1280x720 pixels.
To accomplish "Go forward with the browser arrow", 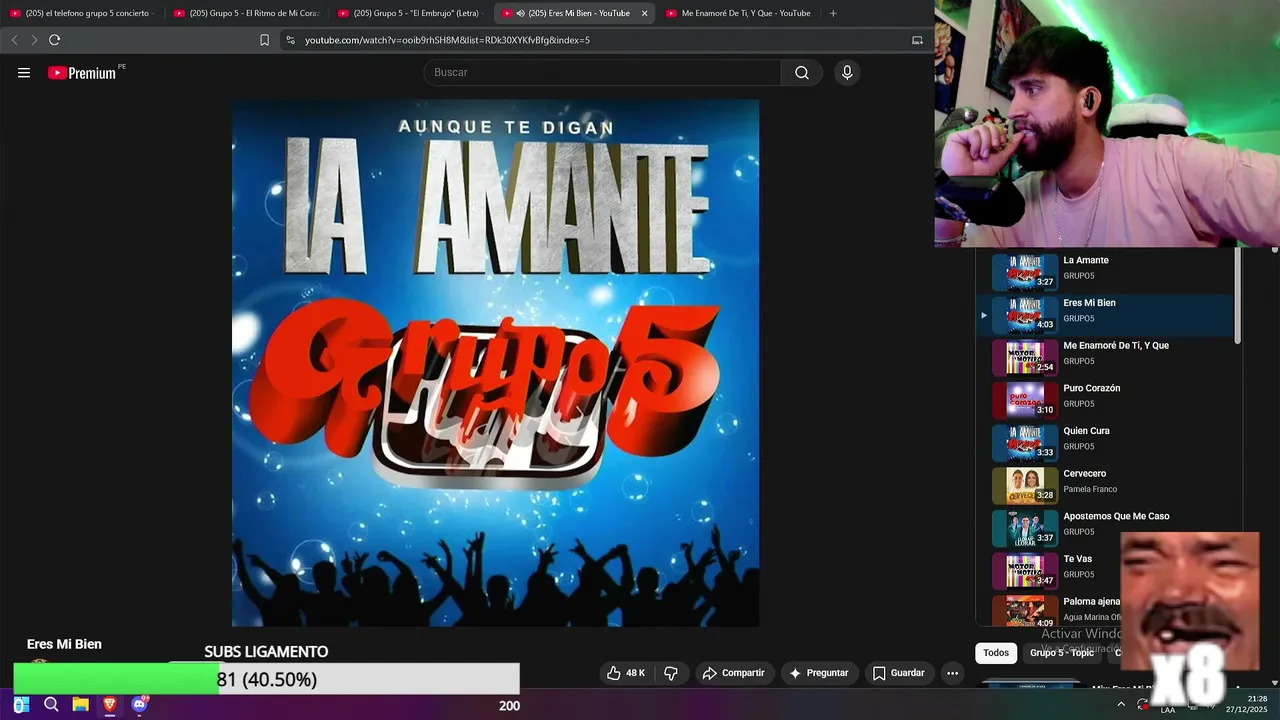I will click(x=34, y=40).
